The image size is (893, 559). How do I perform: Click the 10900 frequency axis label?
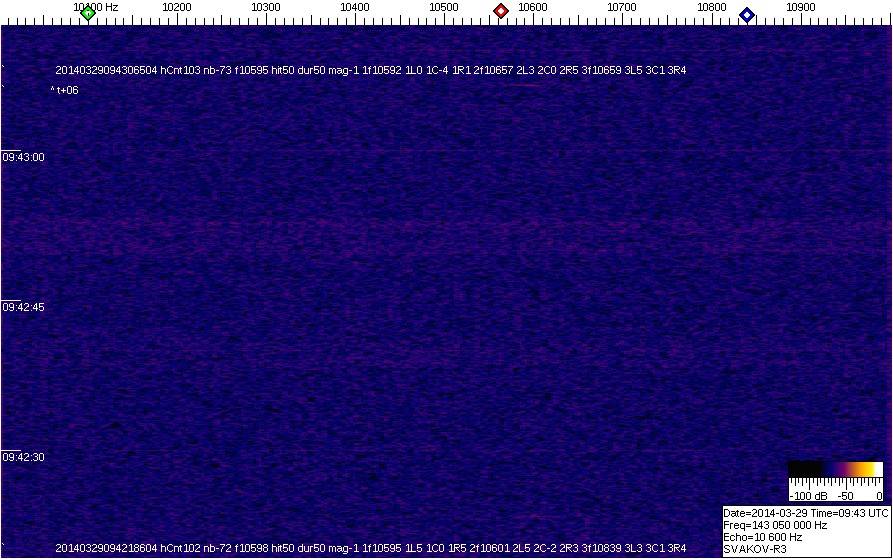801,7
